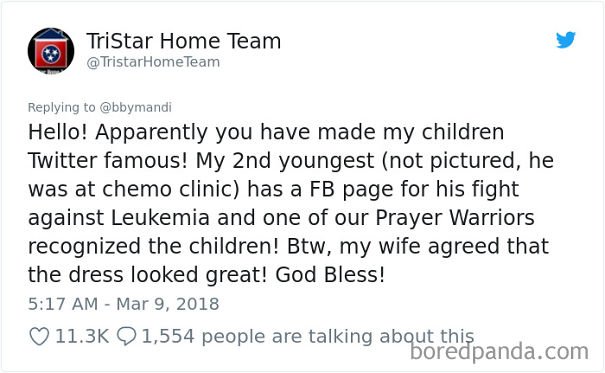Click the boredpanda.com watermark
Screen dimensions: 605x373
[499, 352]
